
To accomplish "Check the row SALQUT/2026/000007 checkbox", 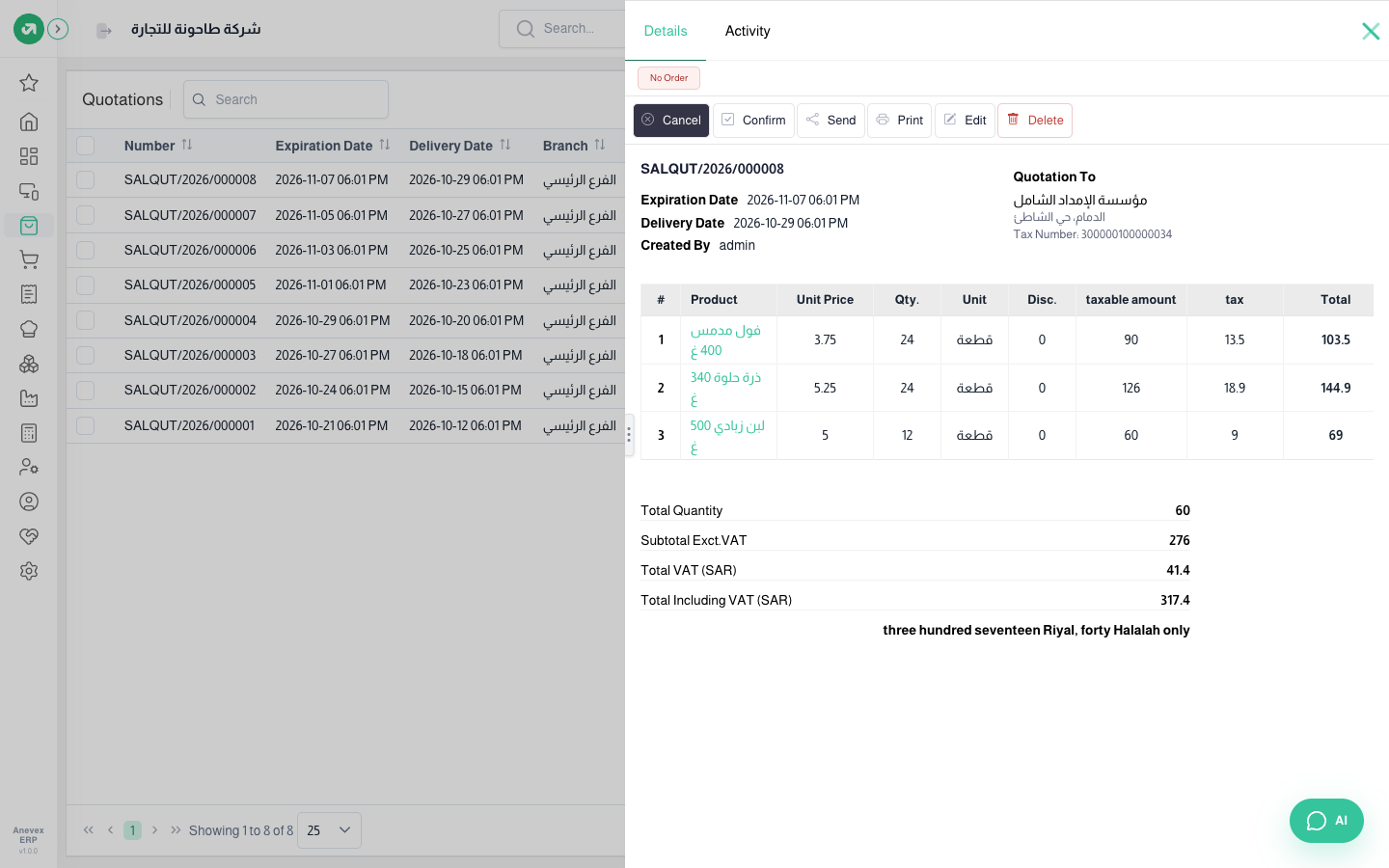I will click(86, 215).
